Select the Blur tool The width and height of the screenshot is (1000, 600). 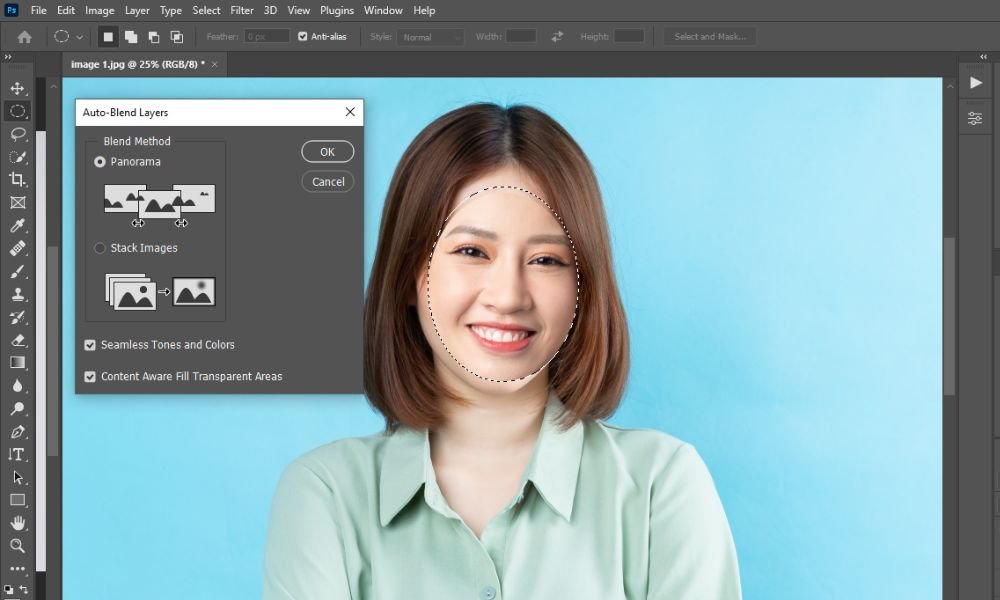(17, 386)
